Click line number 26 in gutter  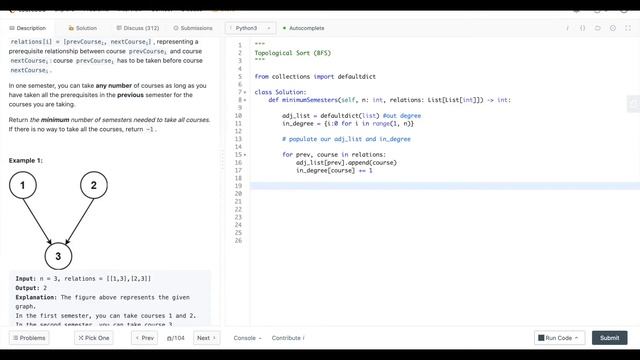point(238,241)
